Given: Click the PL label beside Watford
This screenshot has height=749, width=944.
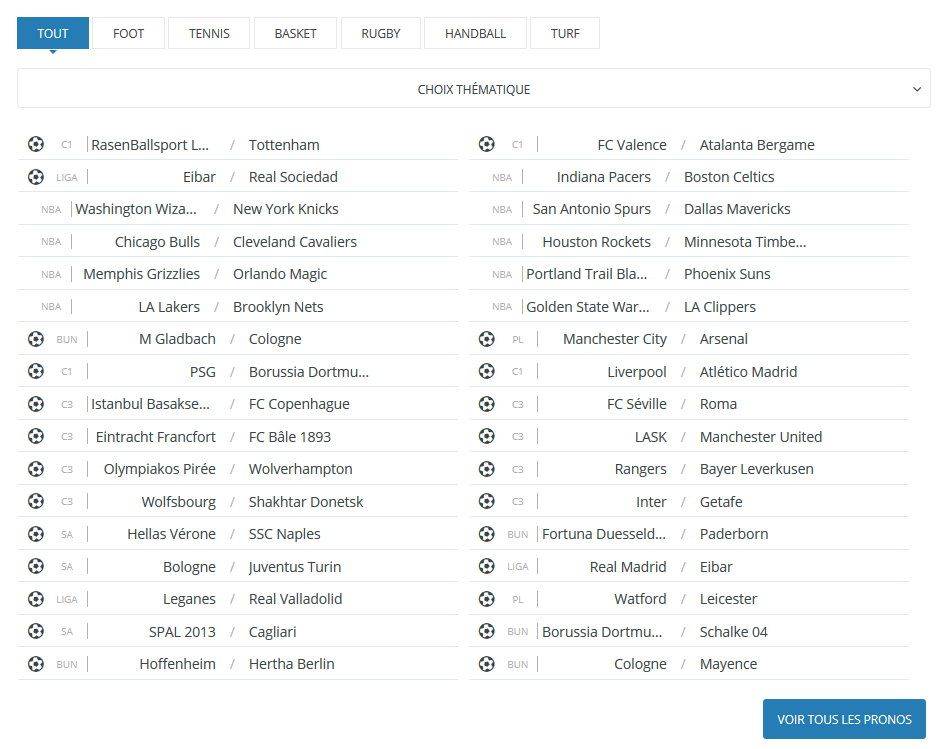Looking at the screenshot, I should (518, 600).
